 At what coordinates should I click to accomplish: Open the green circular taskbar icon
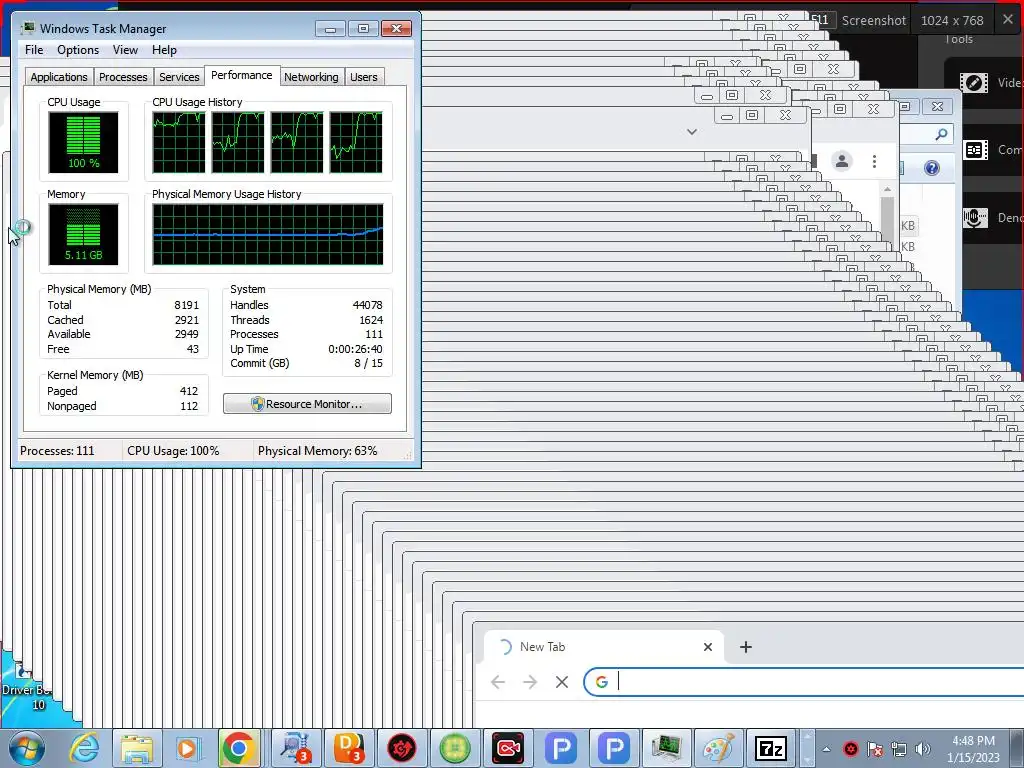pos(455,748)
